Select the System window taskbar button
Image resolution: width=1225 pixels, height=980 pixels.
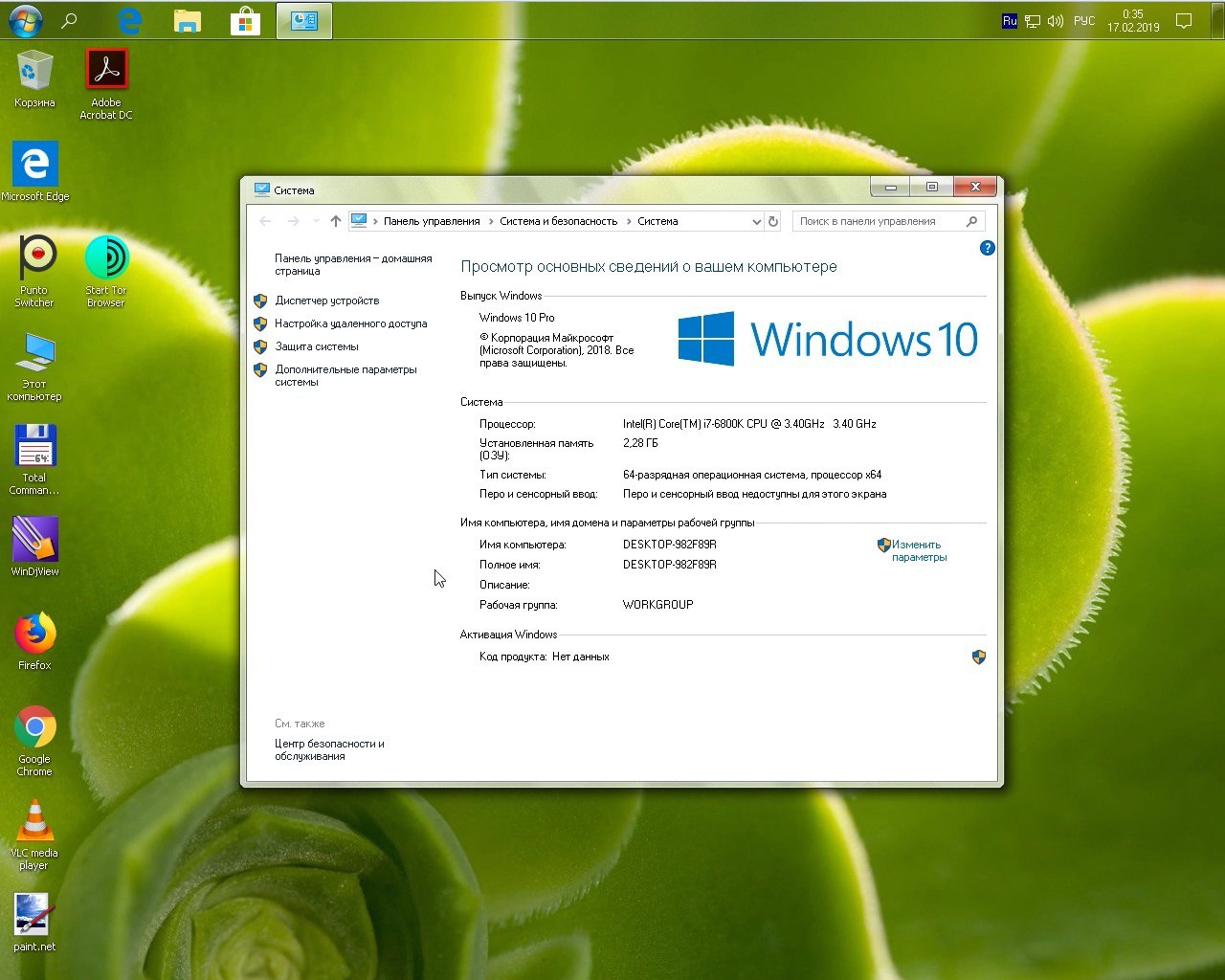coord(304,21)
